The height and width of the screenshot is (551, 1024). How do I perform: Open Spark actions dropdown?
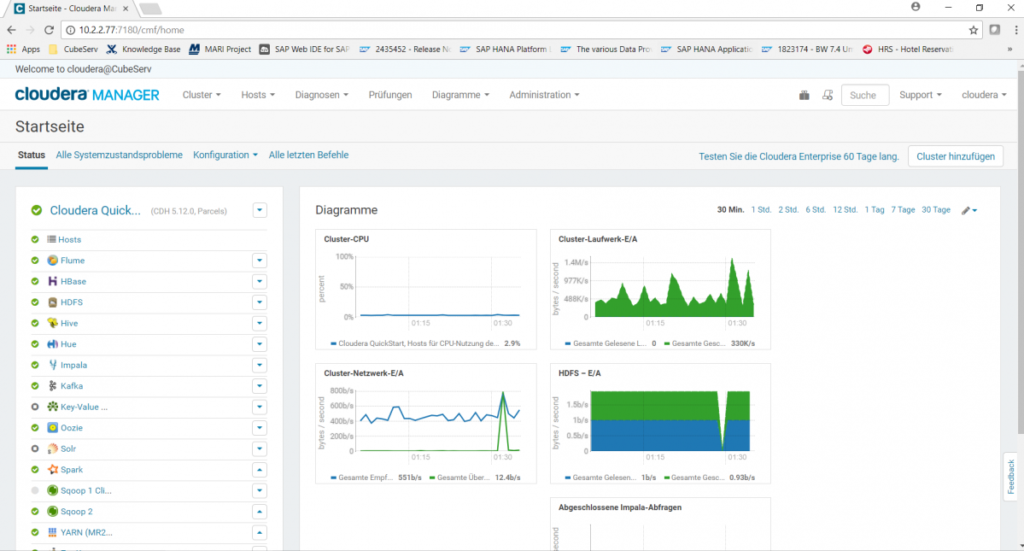tap(259, 469)
